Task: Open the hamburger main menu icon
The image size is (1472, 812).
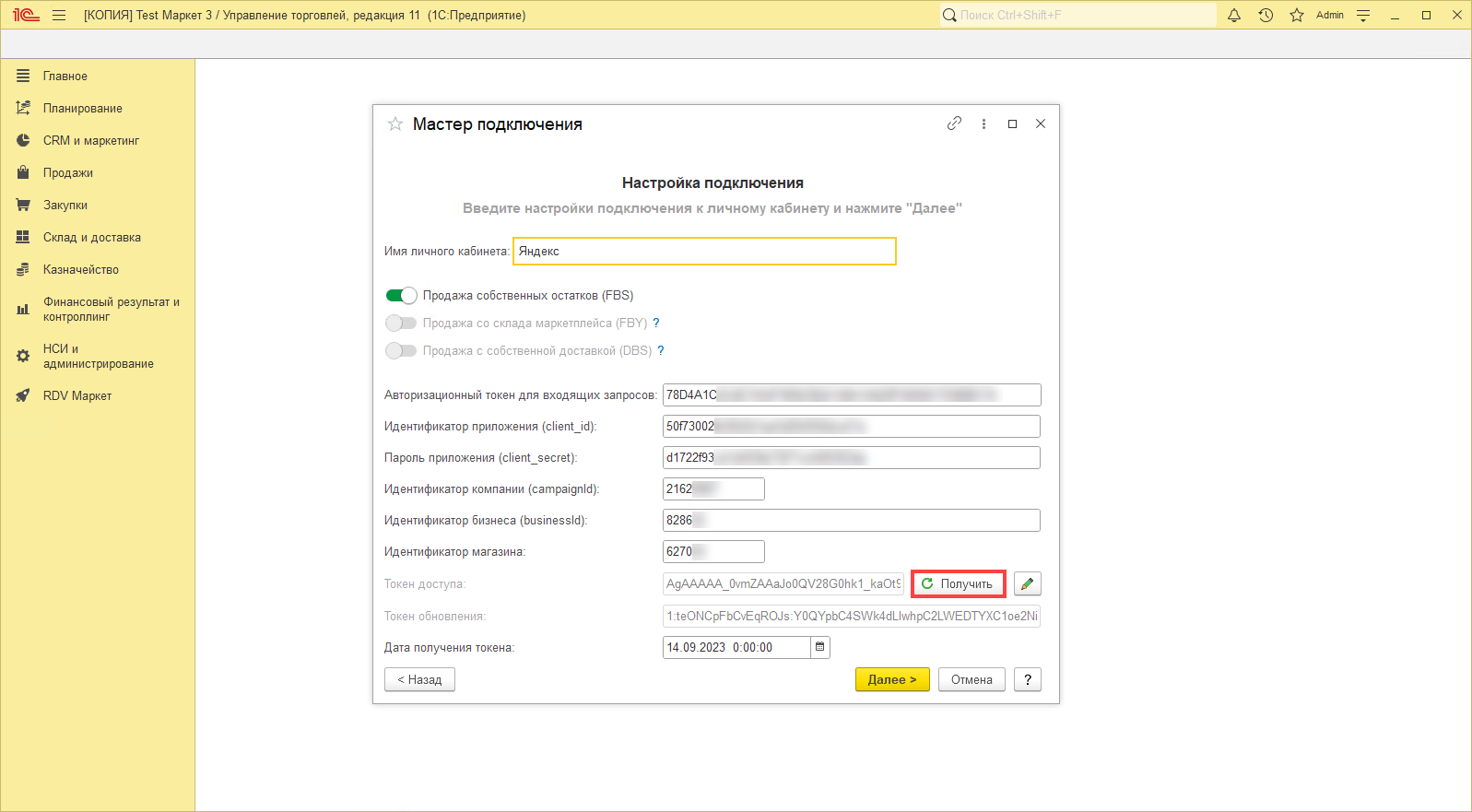Action: (59, 16)
